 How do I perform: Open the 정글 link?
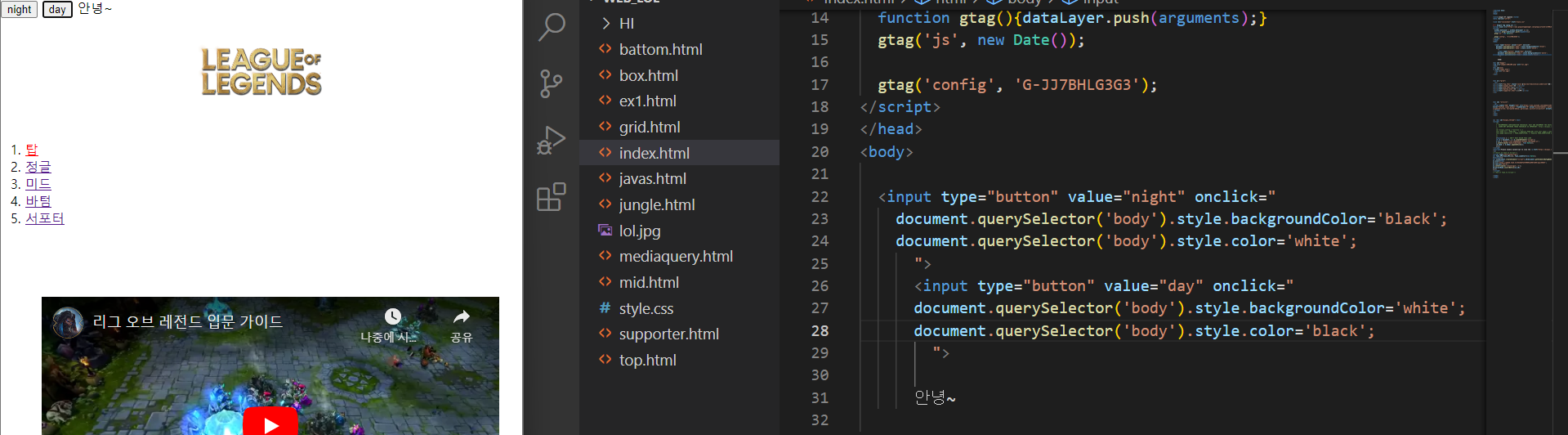38,167
